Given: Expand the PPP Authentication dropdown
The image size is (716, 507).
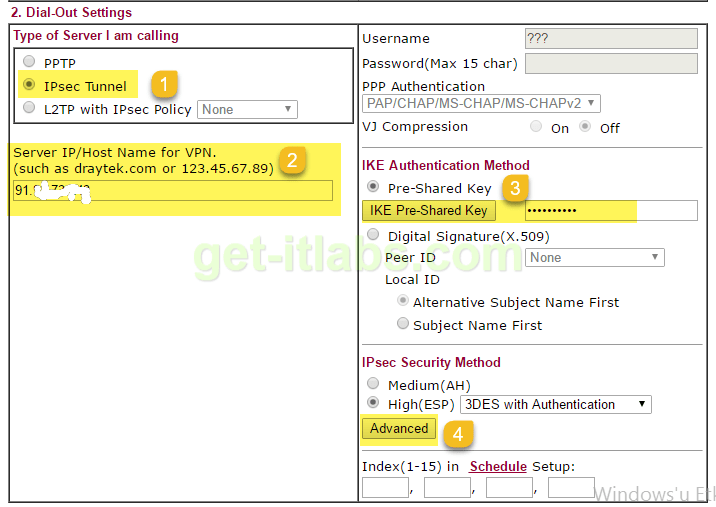Looking at the screenshot, I should pos(481,103).
